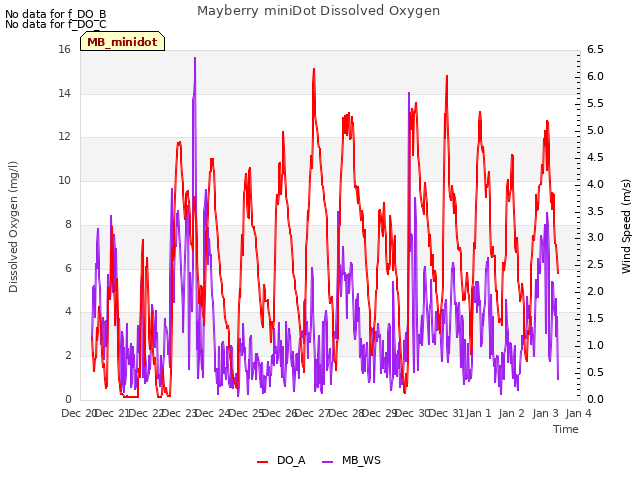The width and height of the screenshot is (640, 480).
Task: Click the 14 tick on left axis
Action: click(x=64, y=93)
